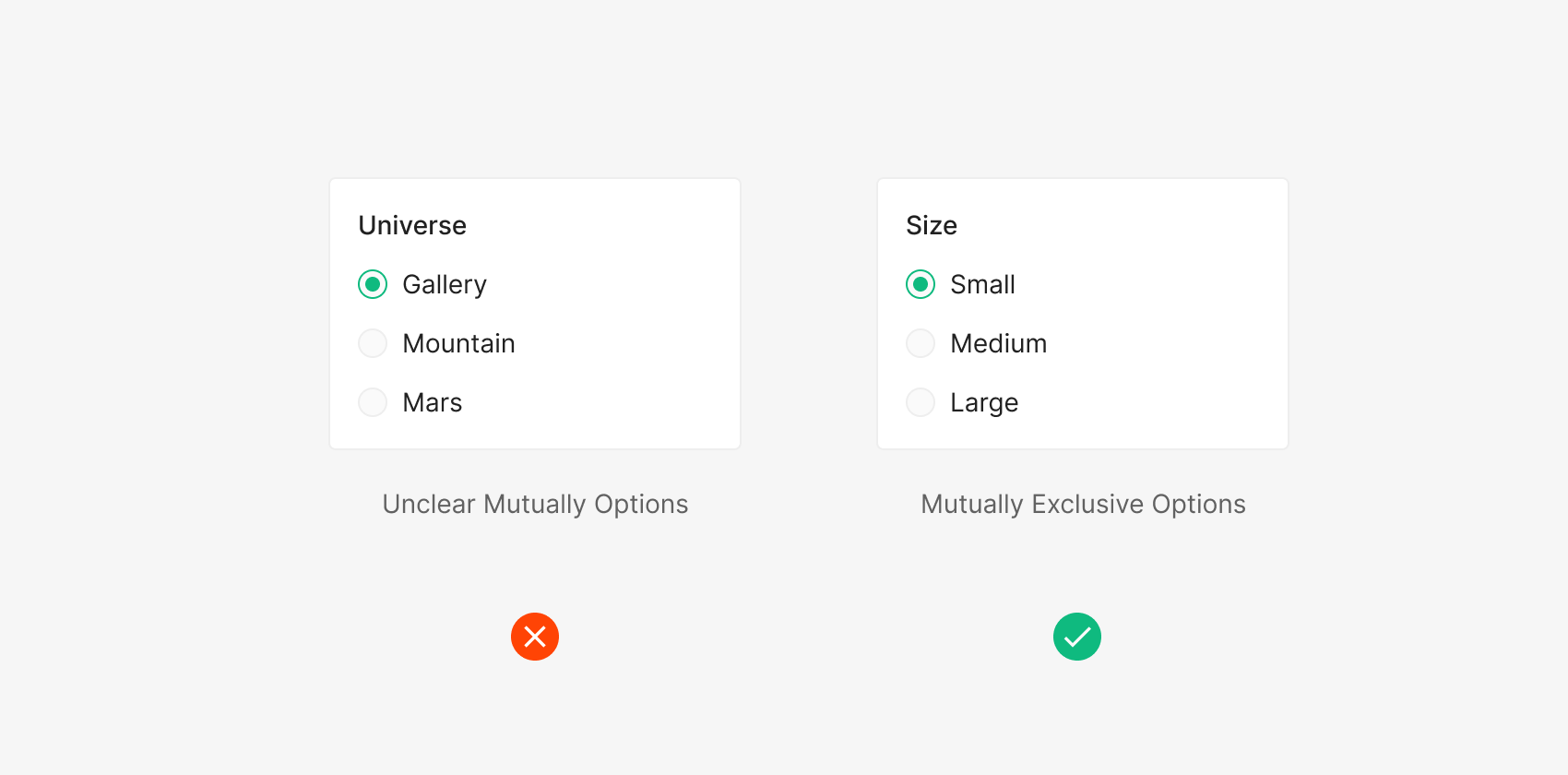This screenshot has width=1568, height=775.
Task: Click the "Small" option label text
Action: tap(982, 284)
